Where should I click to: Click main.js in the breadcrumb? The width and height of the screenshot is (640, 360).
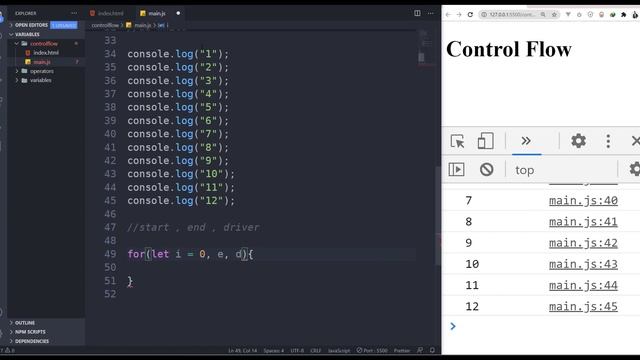142,25
